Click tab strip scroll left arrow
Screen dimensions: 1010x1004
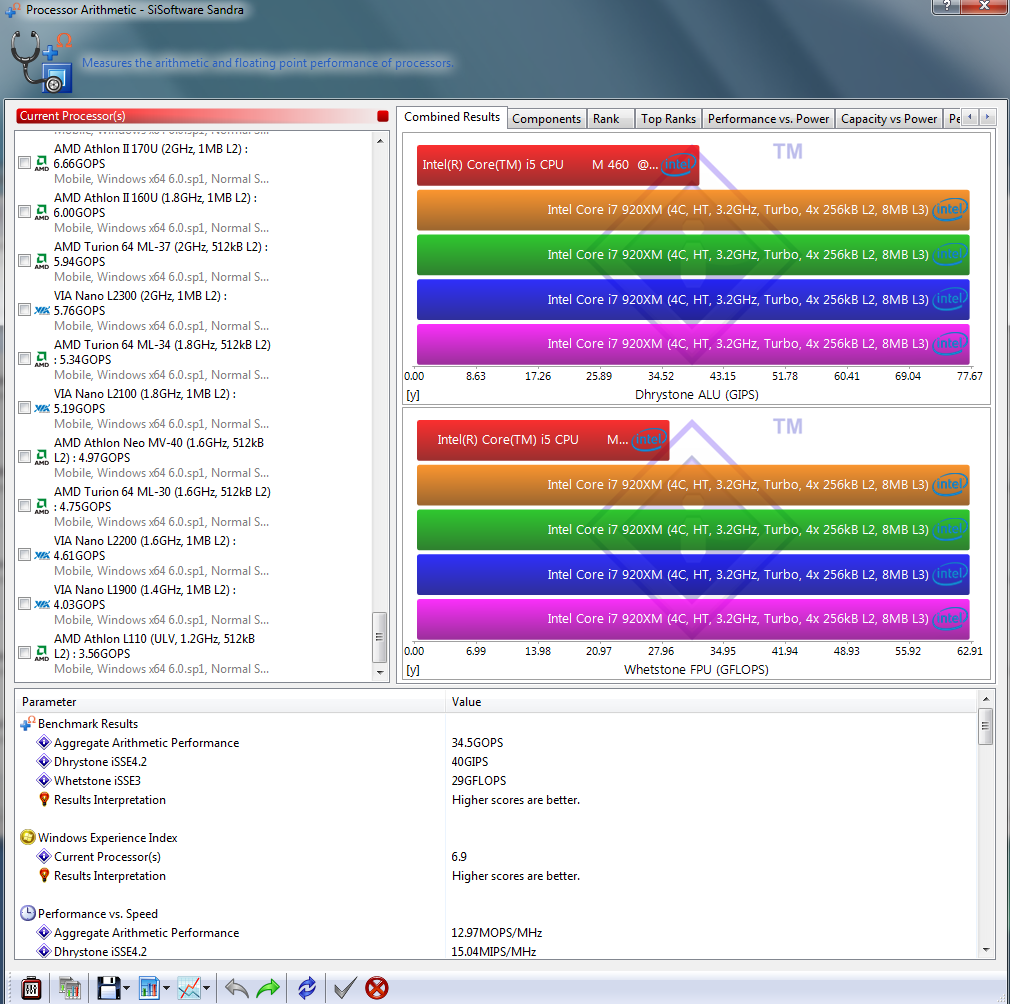point(970,117)
